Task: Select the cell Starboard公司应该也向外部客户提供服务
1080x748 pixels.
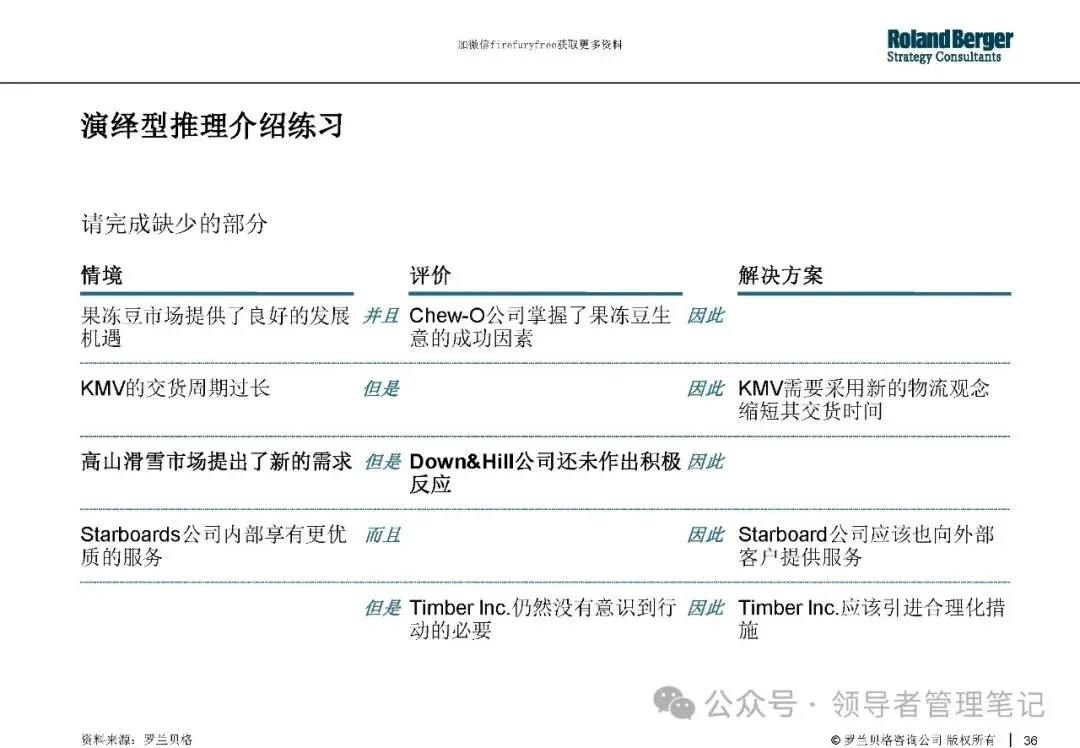Action: (x=866, y=546)
